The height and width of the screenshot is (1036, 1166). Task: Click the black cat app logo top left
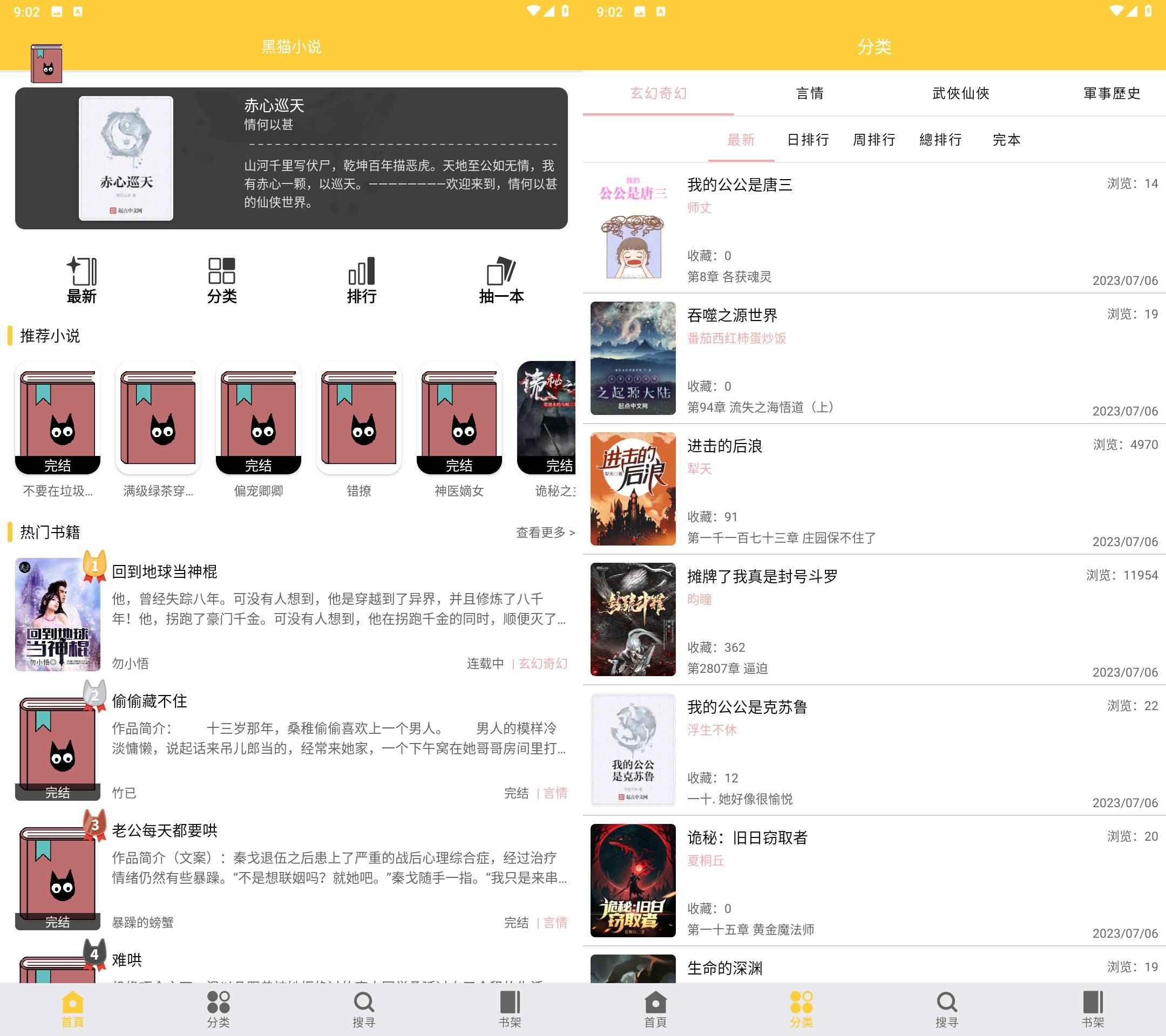click(x=46, y=64)
